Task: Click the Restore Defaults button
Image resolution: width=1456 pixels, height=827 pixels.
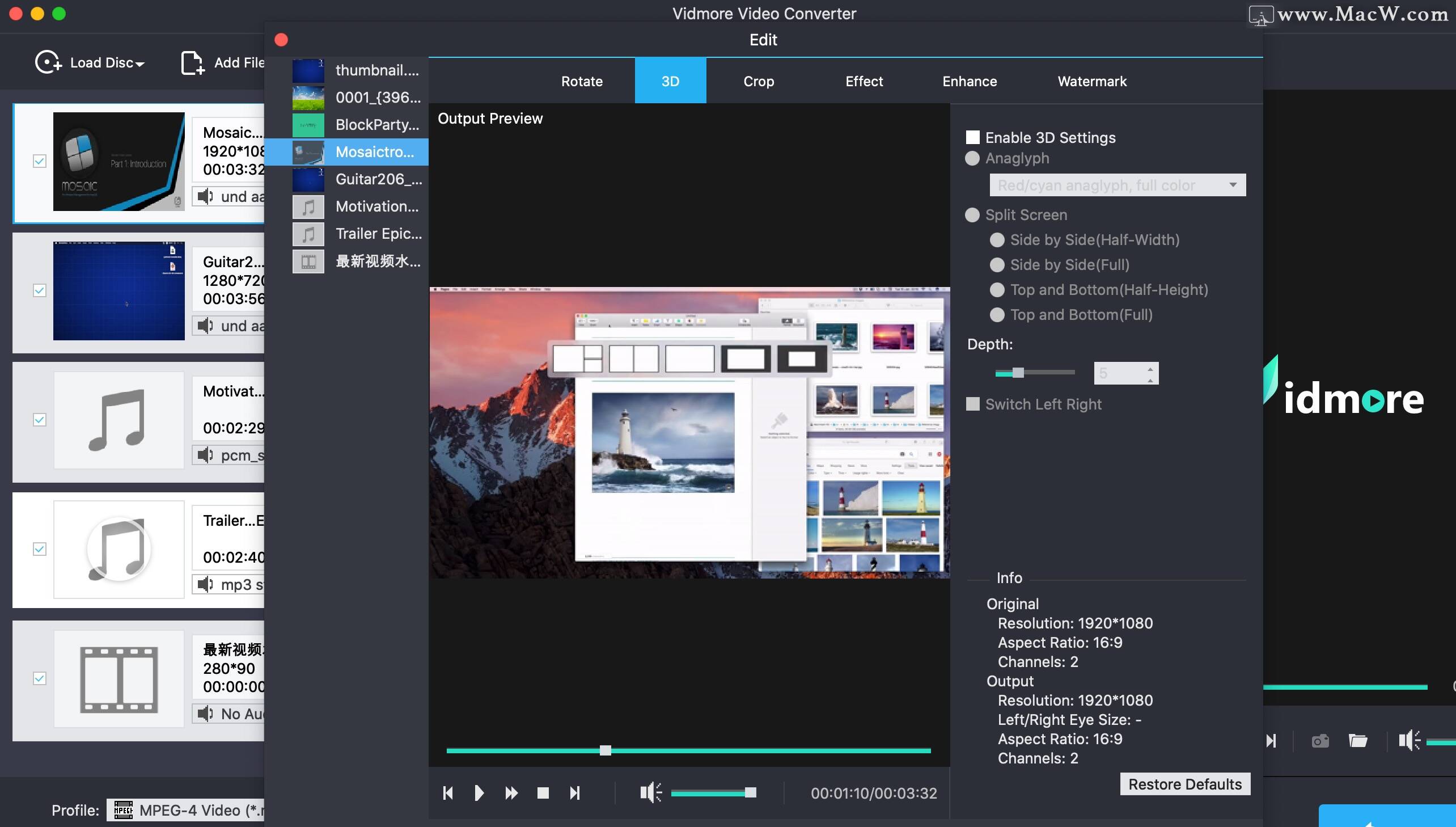Action: coord(1184,784)
